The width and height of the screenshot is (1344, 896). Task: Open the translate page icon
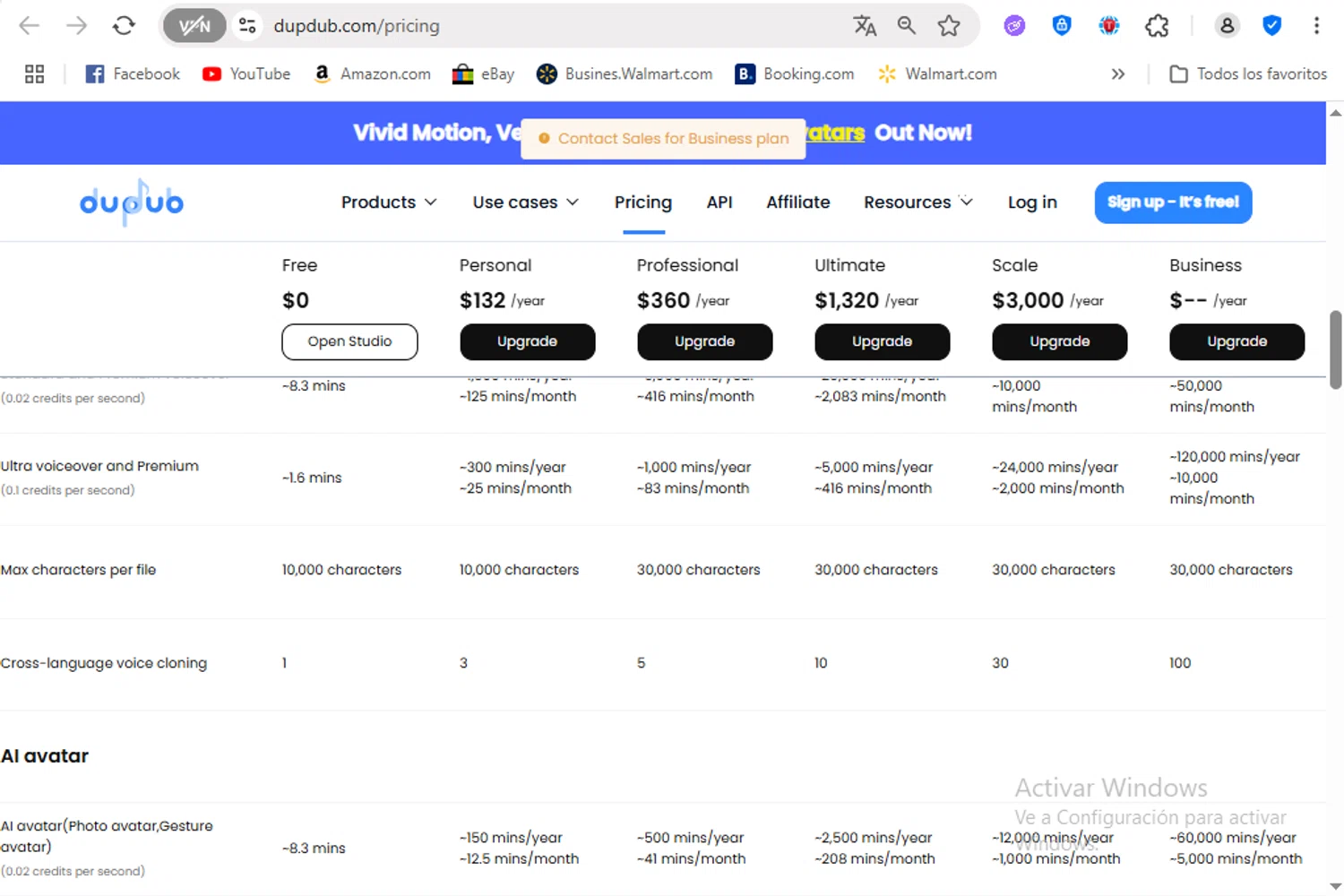(x=865, y=26)
